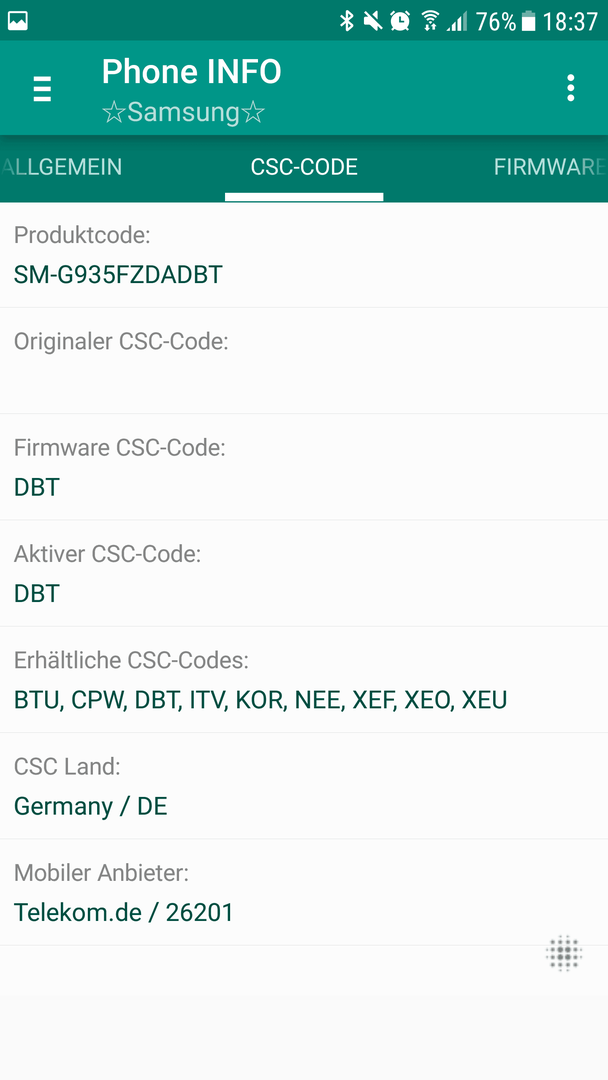Tap the alarm clock status icon
The height and width of the screenshot is (1080, 608).
pyautogui.click(x=400, y=21)
